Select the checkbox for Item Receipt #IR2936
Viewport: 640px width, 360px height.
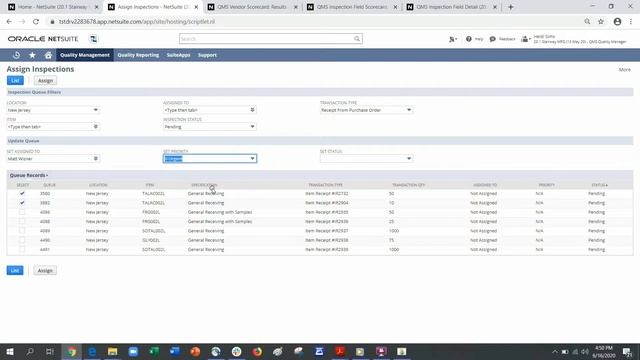[x=22, y=222]
